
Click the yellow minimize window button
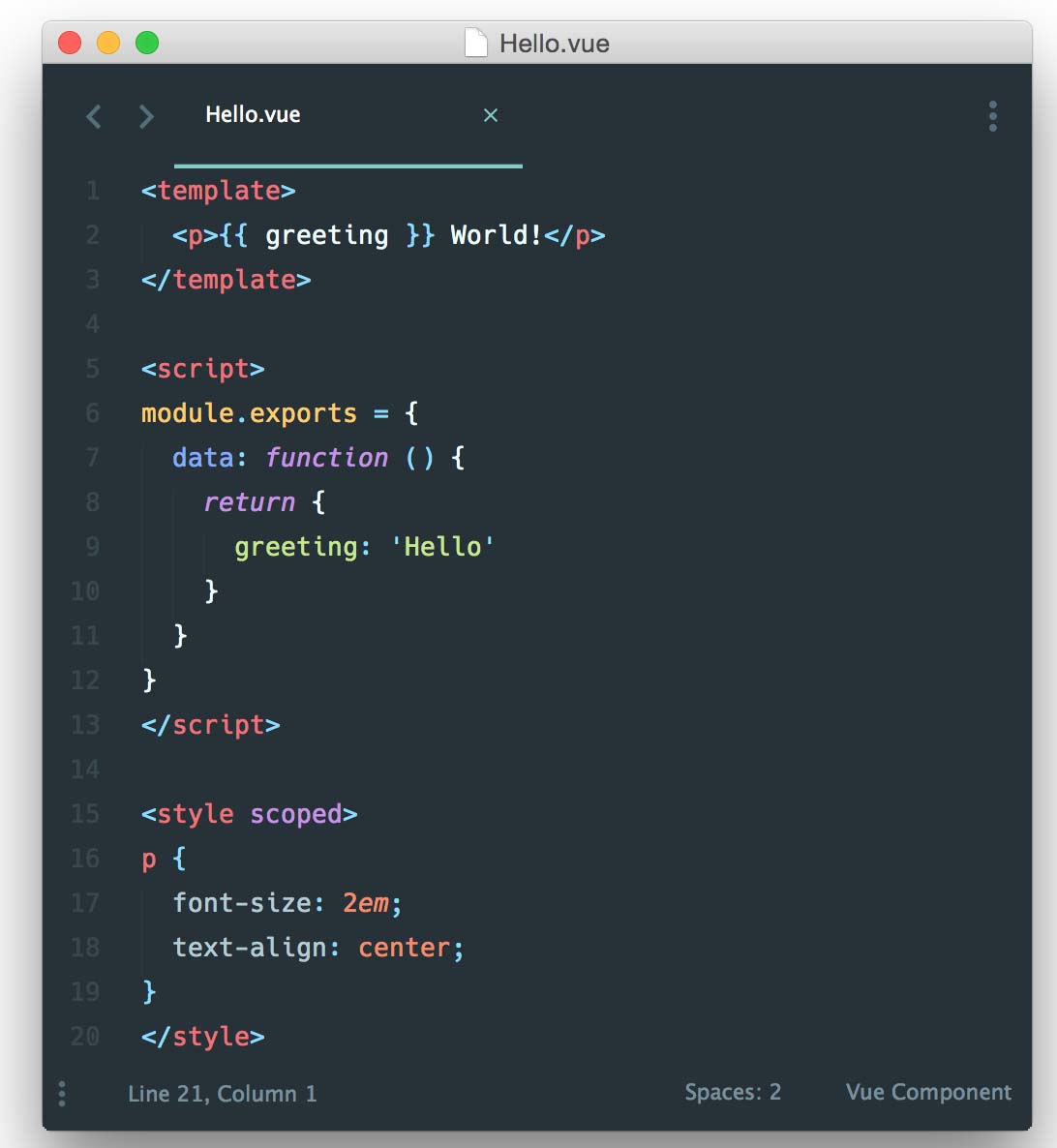click(108, 43)
